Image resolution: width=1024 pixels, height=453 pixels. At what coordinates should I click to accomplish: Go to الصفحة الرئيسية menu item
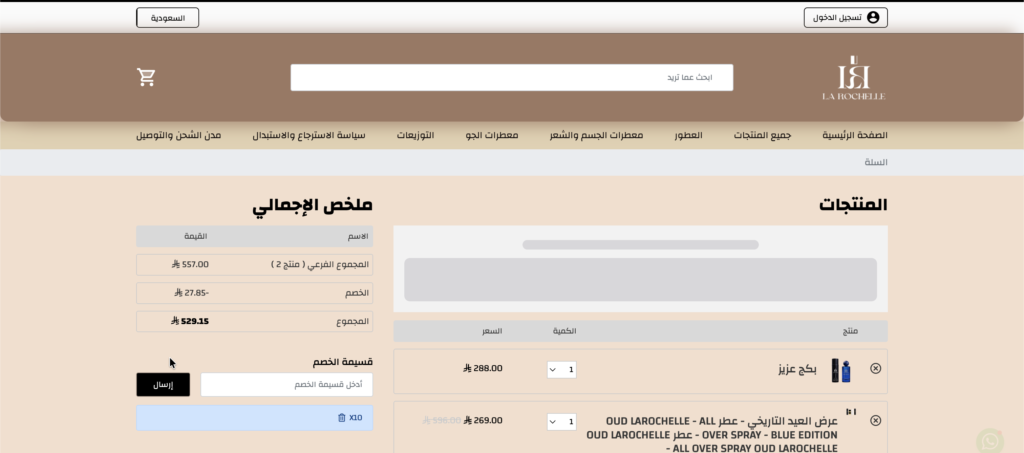pos(855,135)
